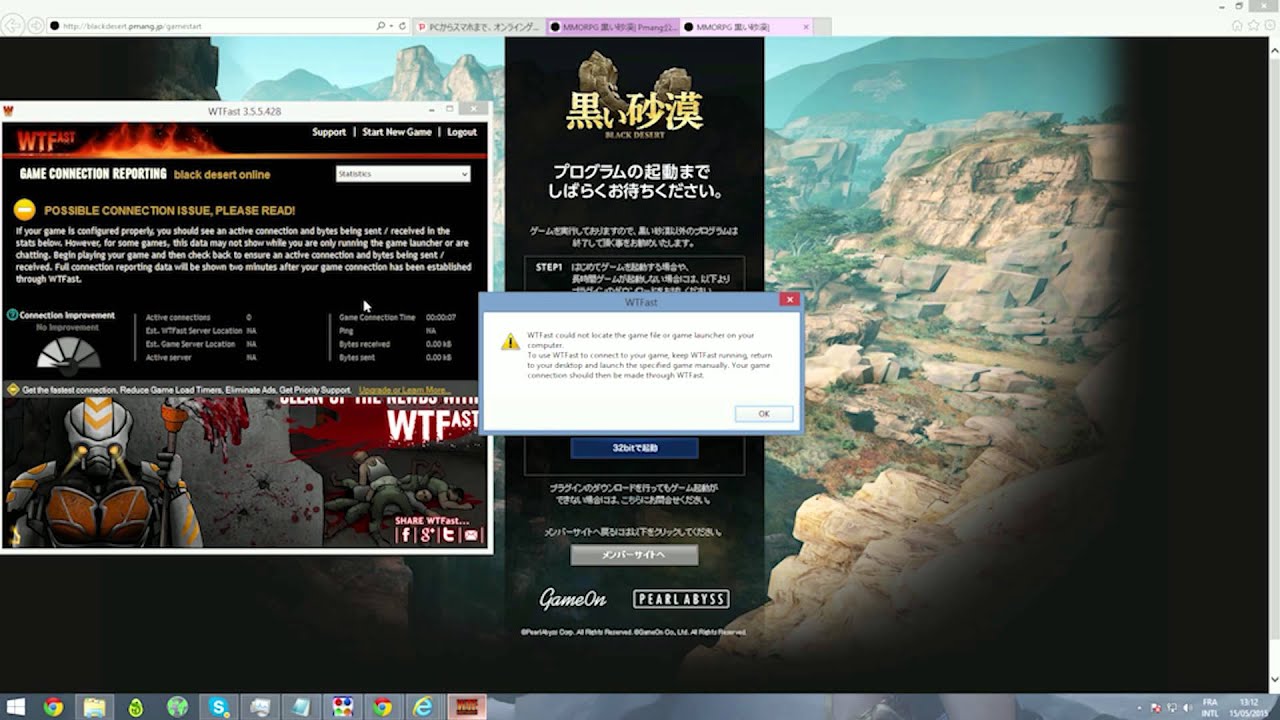This screenshot has width=1280, height=720.
Task: Click the 'black desert online' game name
Action: tap(222, 174)
